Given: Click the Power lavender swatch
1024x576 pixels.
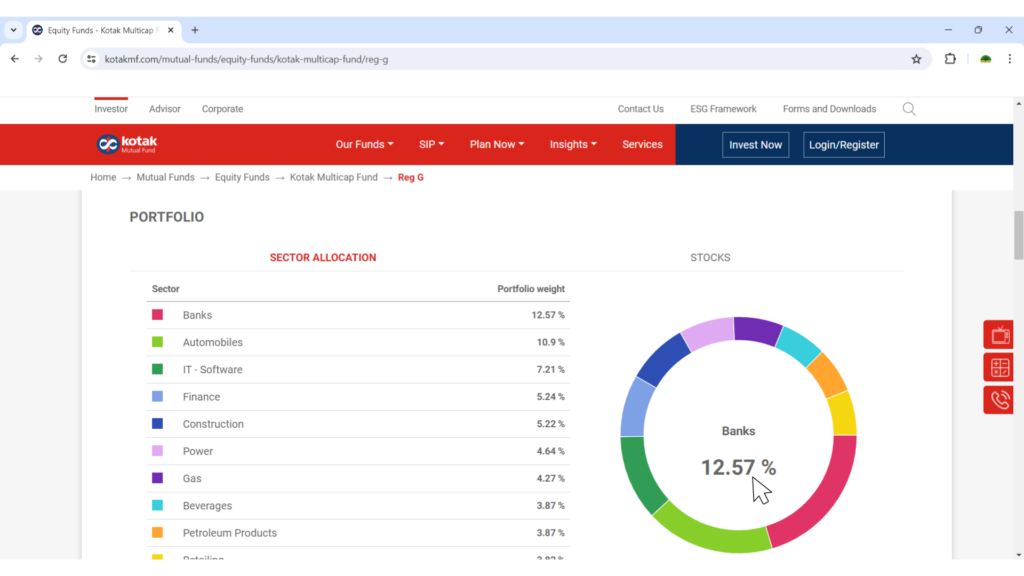Looking at the screenshot, I should [x=157, y=451].
